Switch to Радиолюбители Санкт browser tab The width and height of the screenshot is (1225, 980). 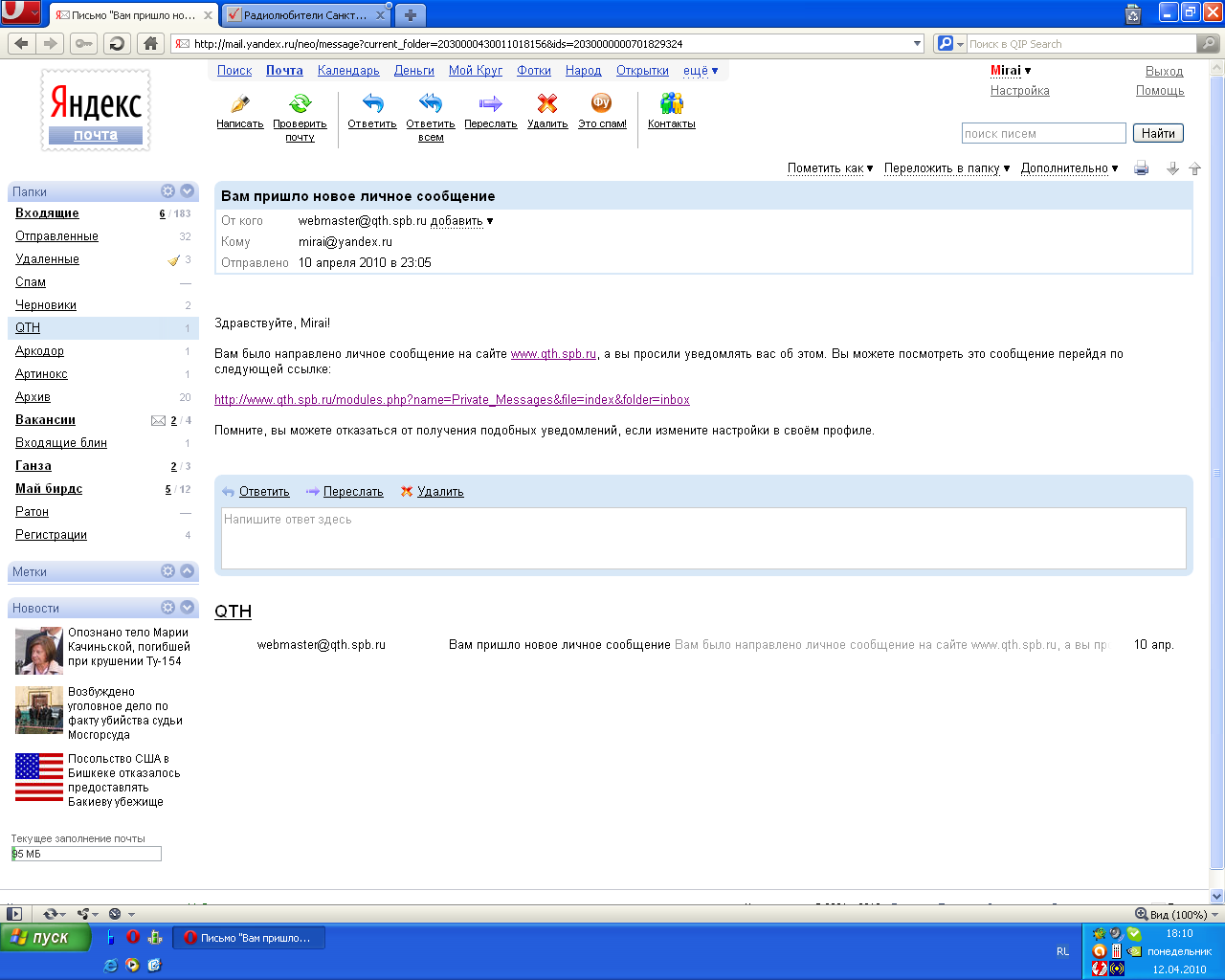tap(306, 15)
